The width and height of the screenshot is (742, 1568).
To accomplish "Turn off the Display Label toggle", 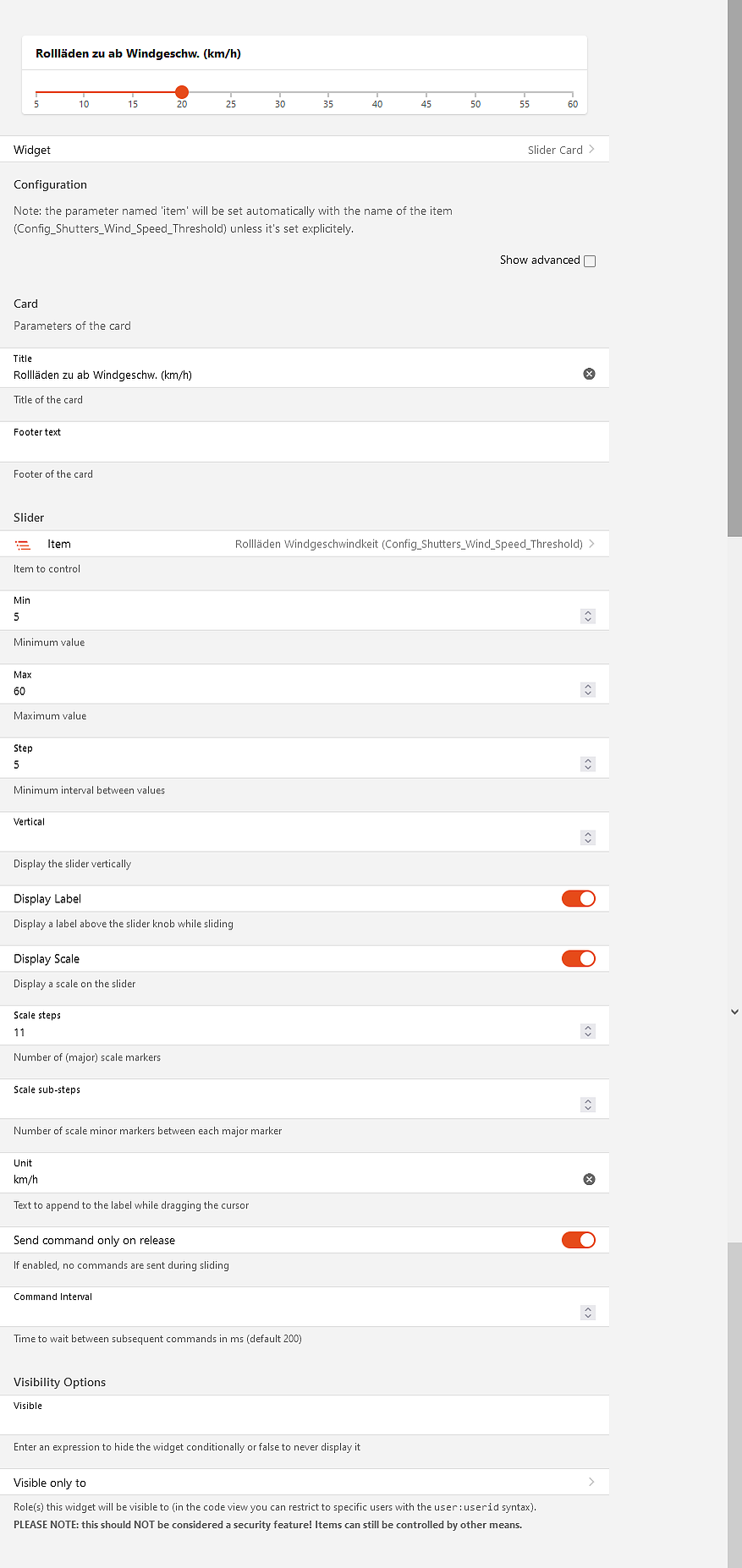I will (x=579, y=898).
